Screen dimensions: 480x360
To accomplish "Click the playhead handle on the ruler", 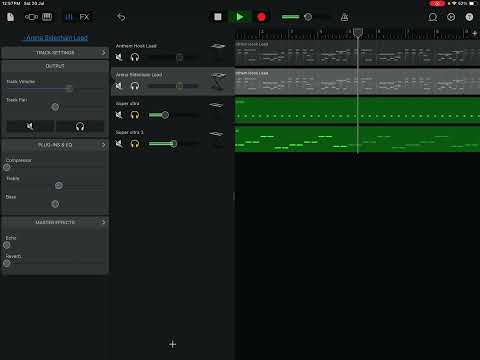I will 358,33.
